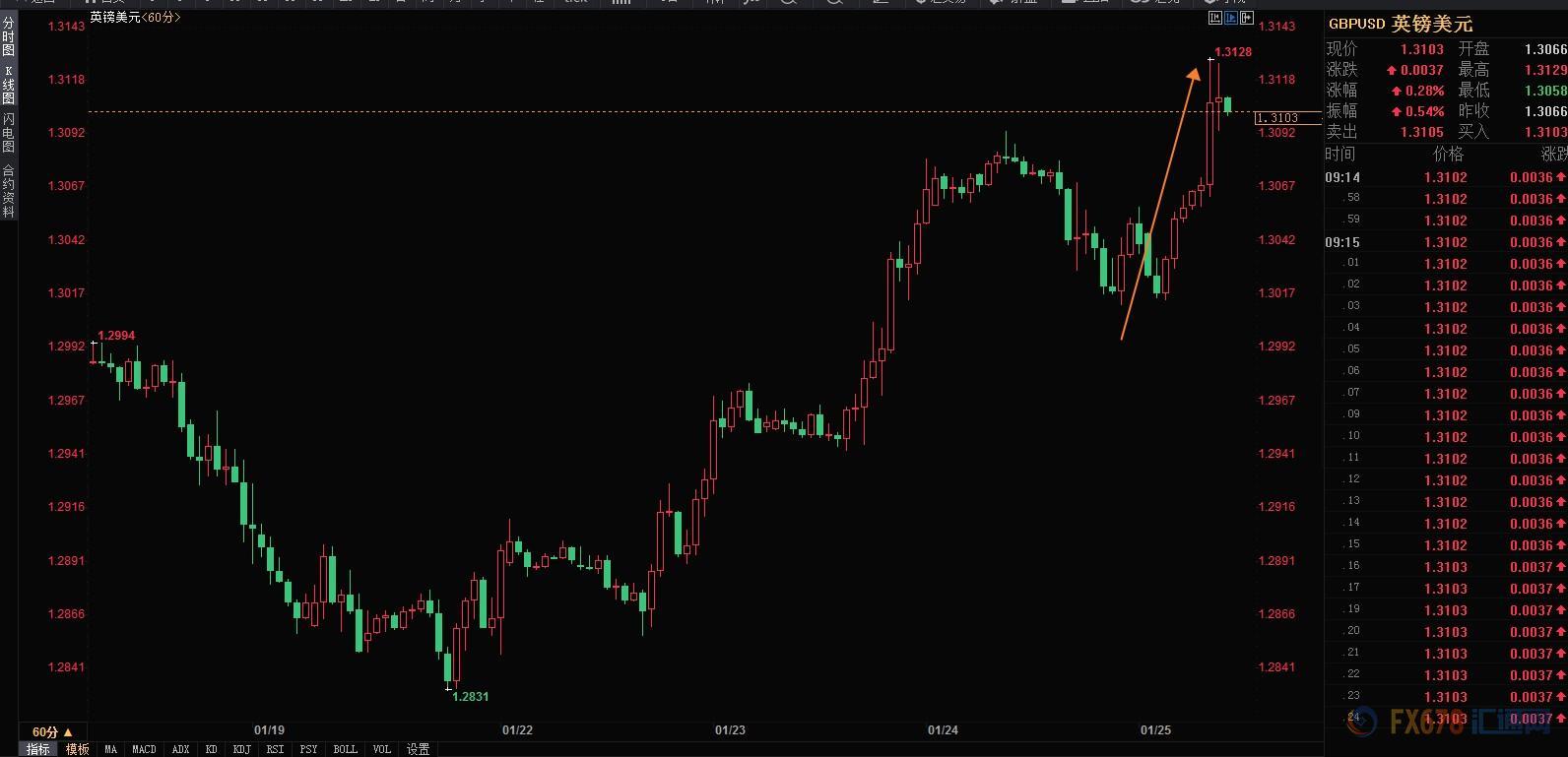The height and width of the screenshot is (757, 1568).
Task: Select the 09:15 tick row time
Action: click(1342, 243)
